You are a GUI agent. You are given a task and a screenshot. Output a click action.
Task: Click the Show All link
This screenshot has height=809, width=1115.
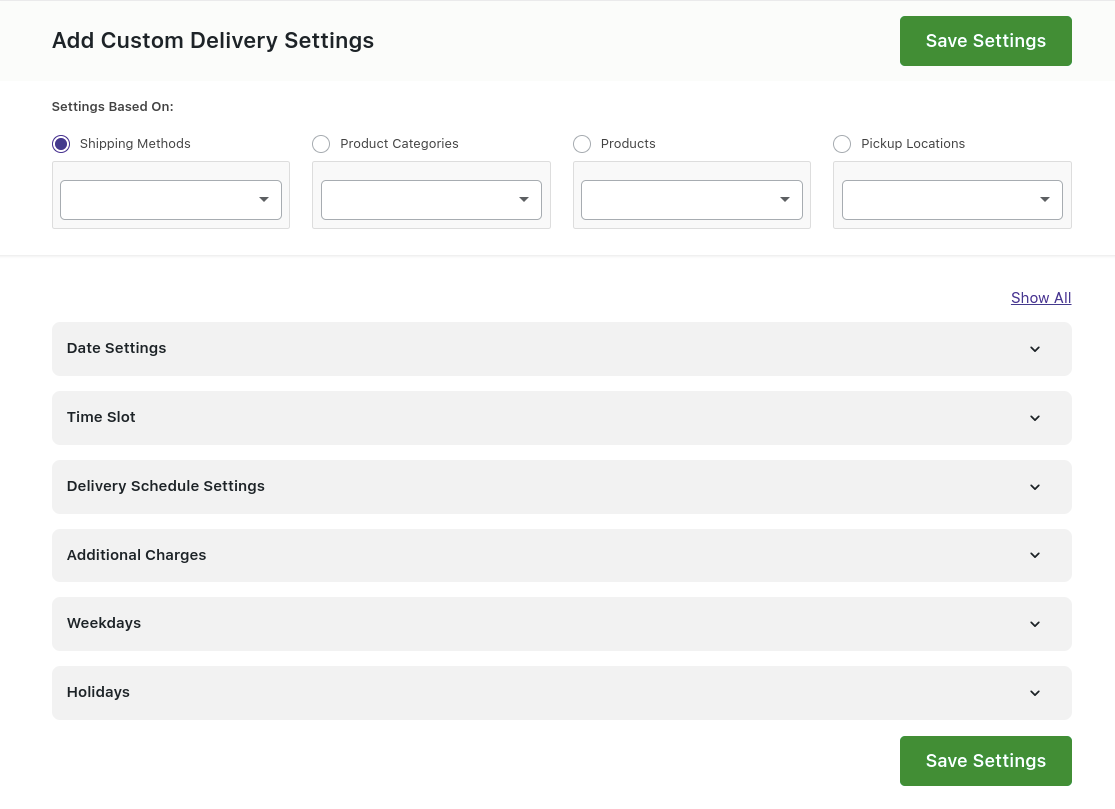click(x=1041, y=298)
